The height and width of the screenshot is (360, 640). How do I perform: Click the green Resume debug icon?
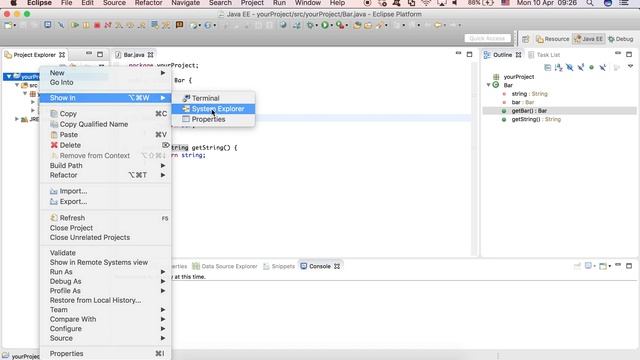75,25
